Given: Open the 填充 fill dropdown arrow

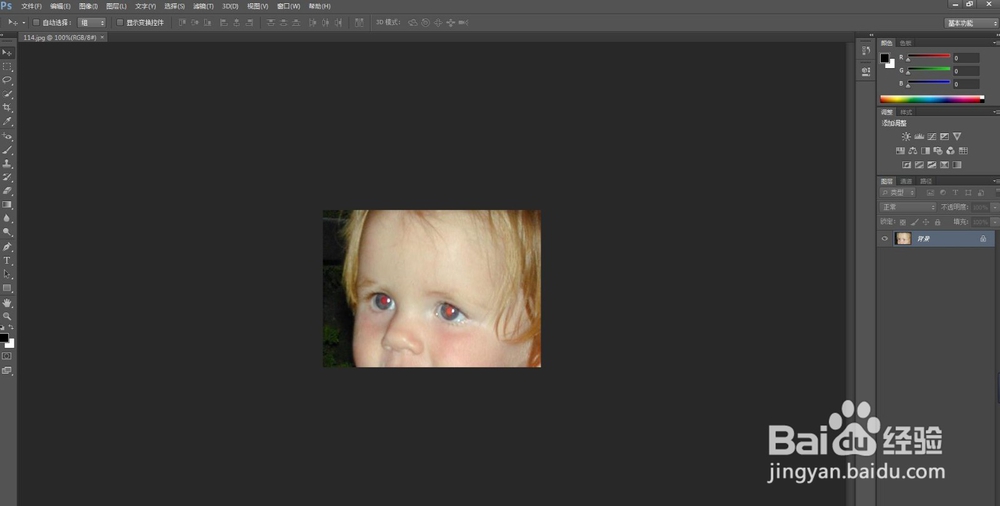Looking at the screenshot, I should 994,222.
